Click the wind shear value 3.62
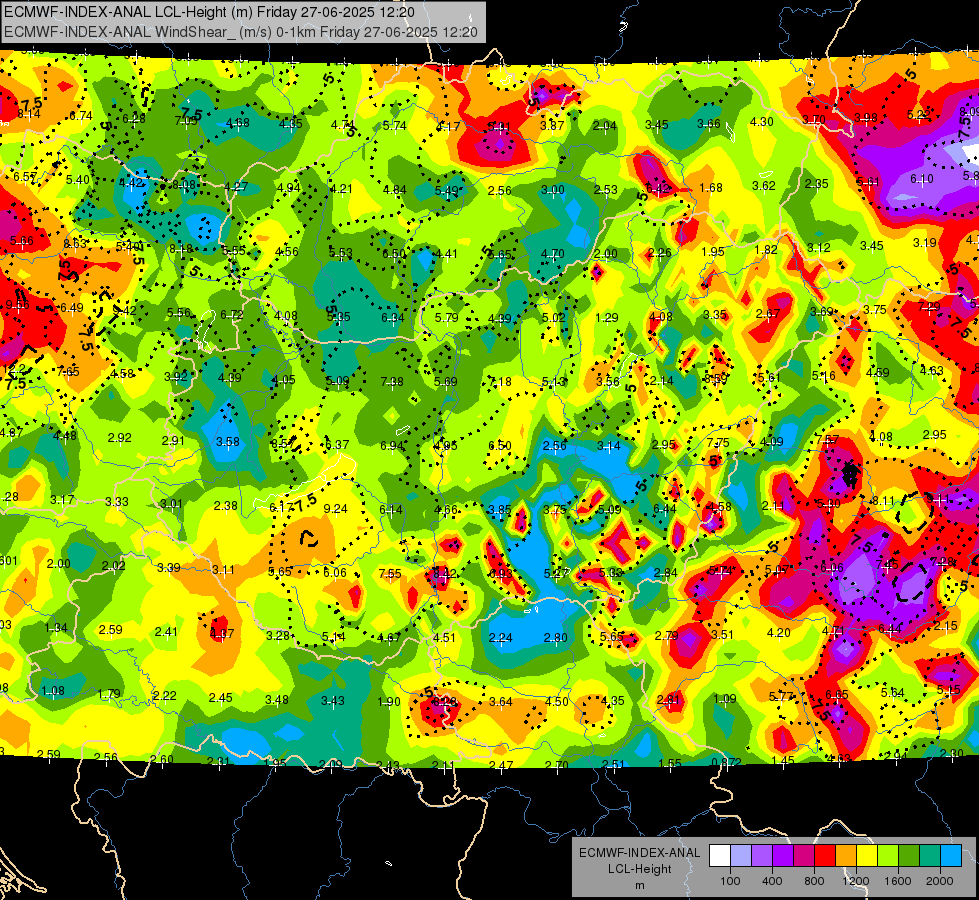The height and width of the screenshot is (900, 979). pyautogui.click(x=764, y=185)
